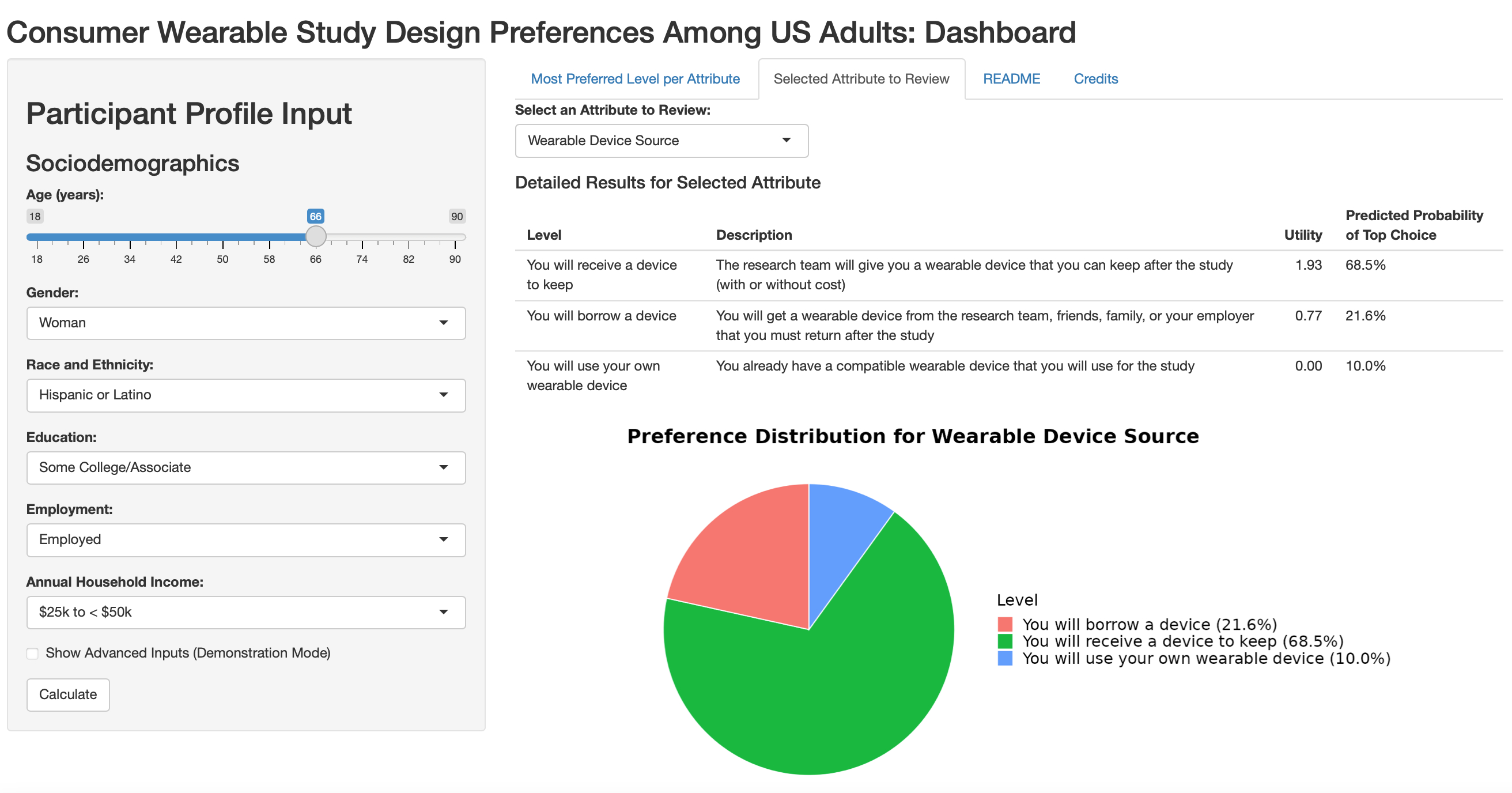Open the Annual Household Income dropdown
Viewport: 1512px width, 793px height.
coord(245,612)
